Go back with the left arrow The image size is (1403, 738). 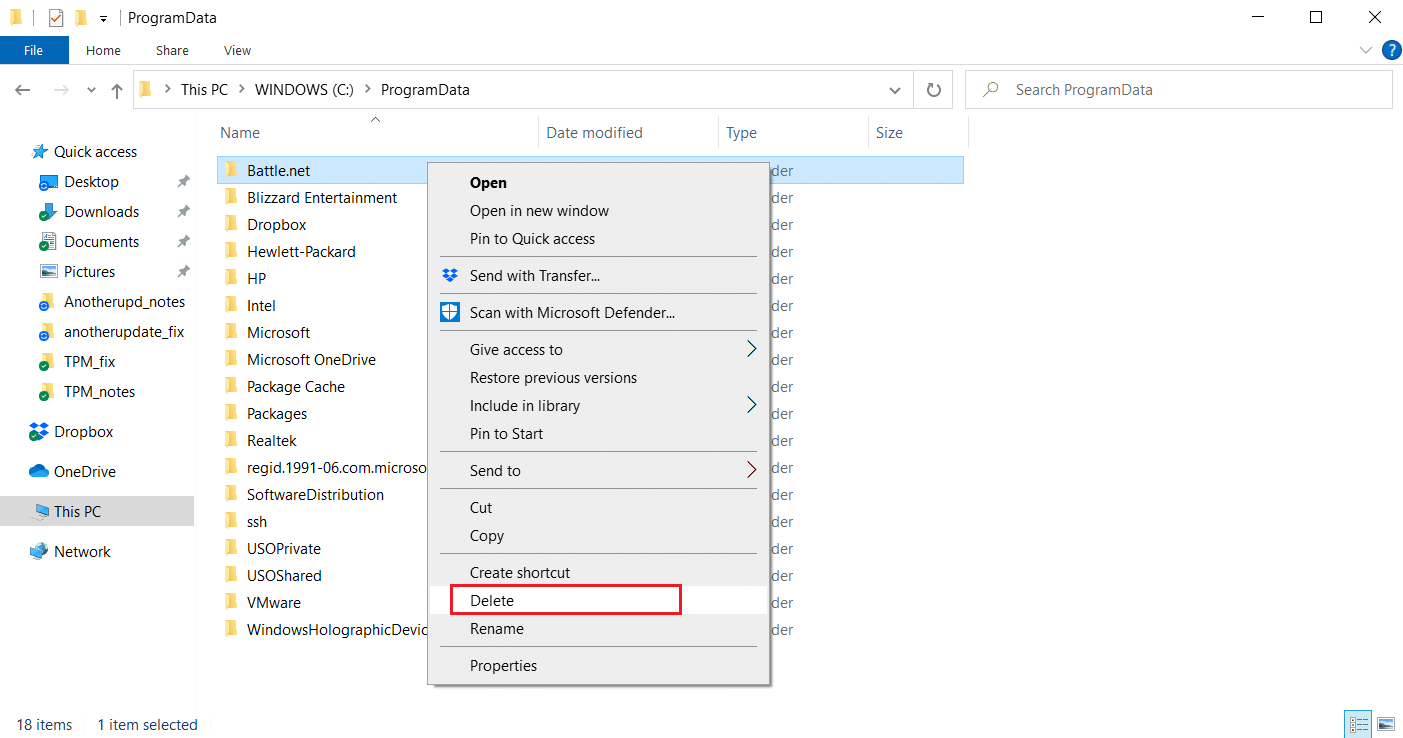pos(23,90)
